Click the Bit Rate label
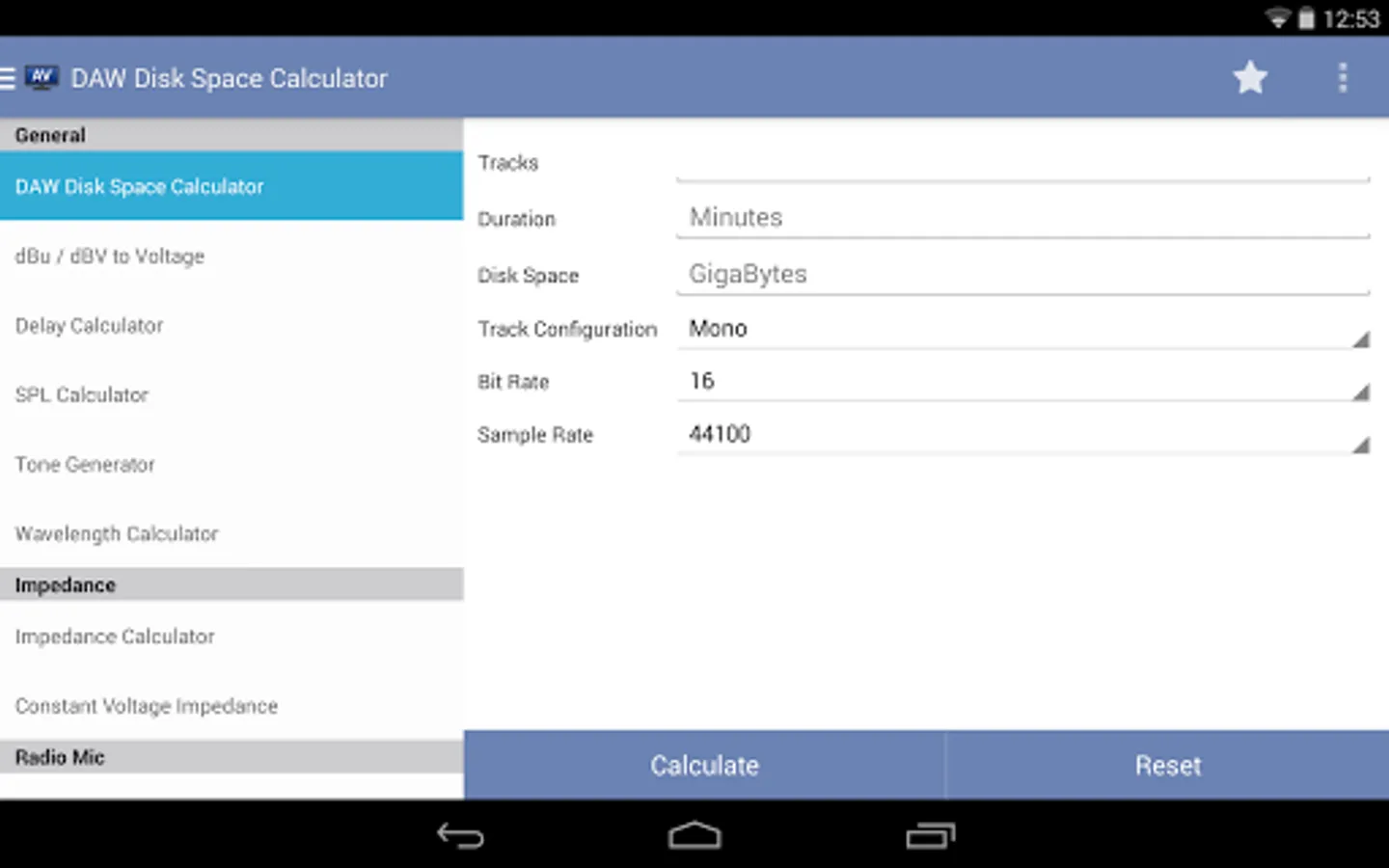 [513, 382]
